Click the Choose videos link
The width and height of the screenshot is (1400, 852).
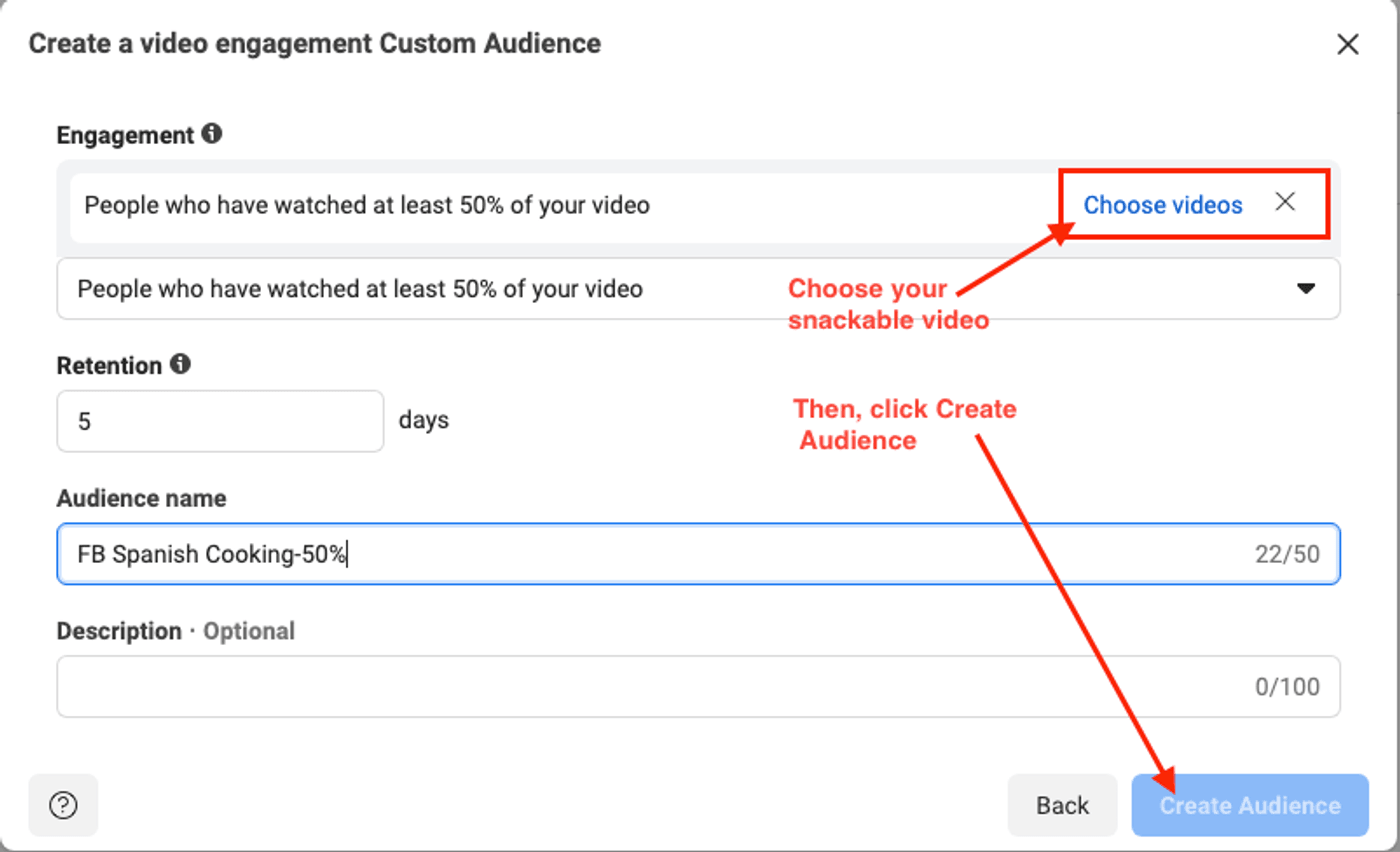(x=1162, y=204)
